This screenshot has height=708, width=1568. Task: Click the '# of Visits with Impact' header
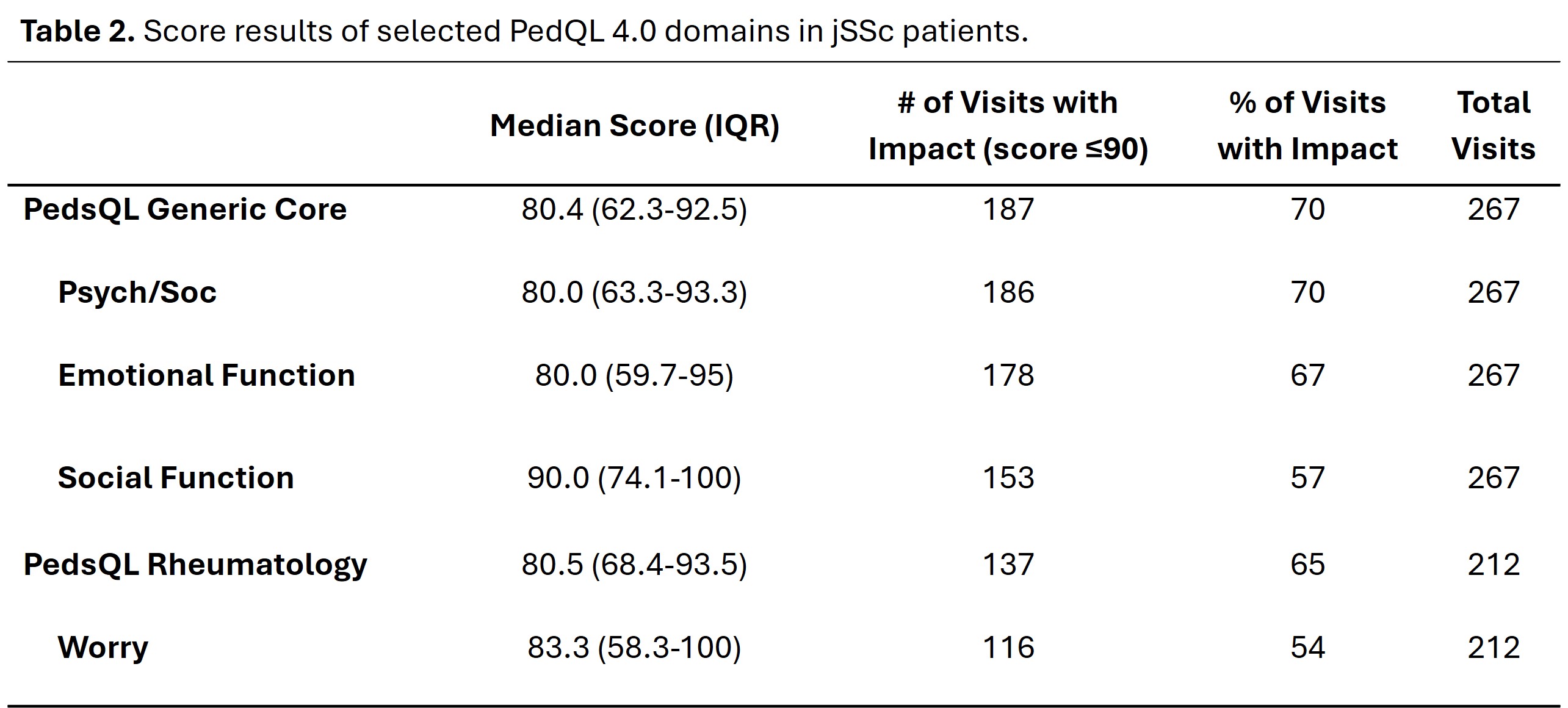1008,126
